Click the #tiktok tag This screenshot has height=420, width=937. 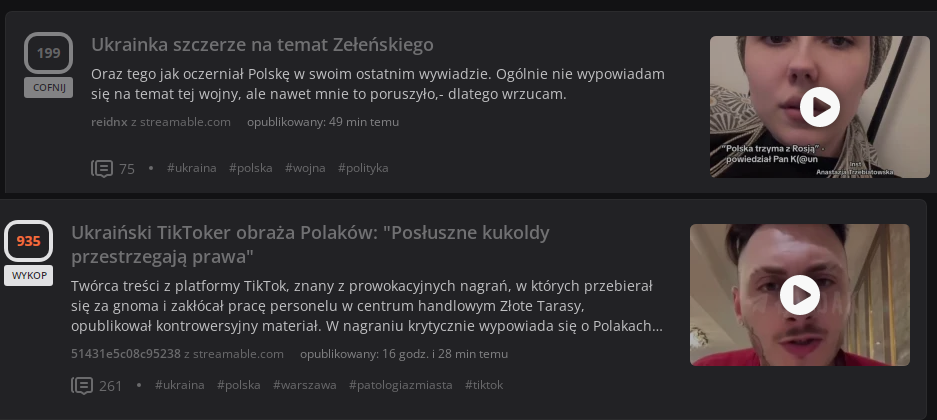tap(485, 385)
